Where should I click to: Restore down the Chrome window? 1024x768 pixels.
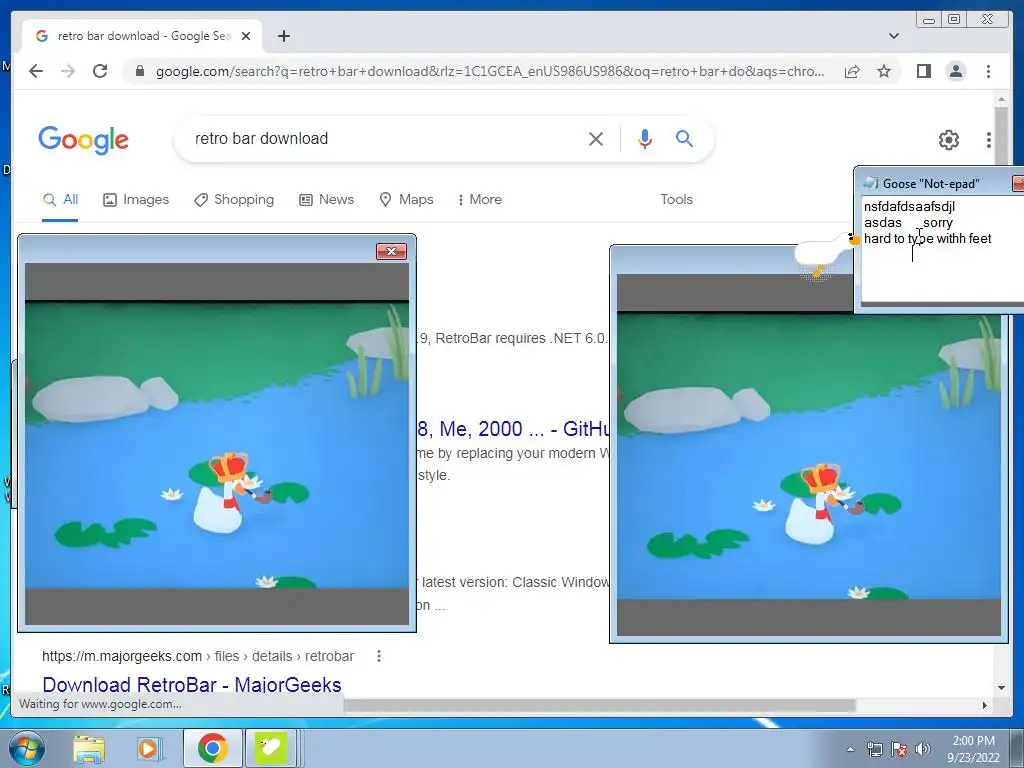[954, 20]
